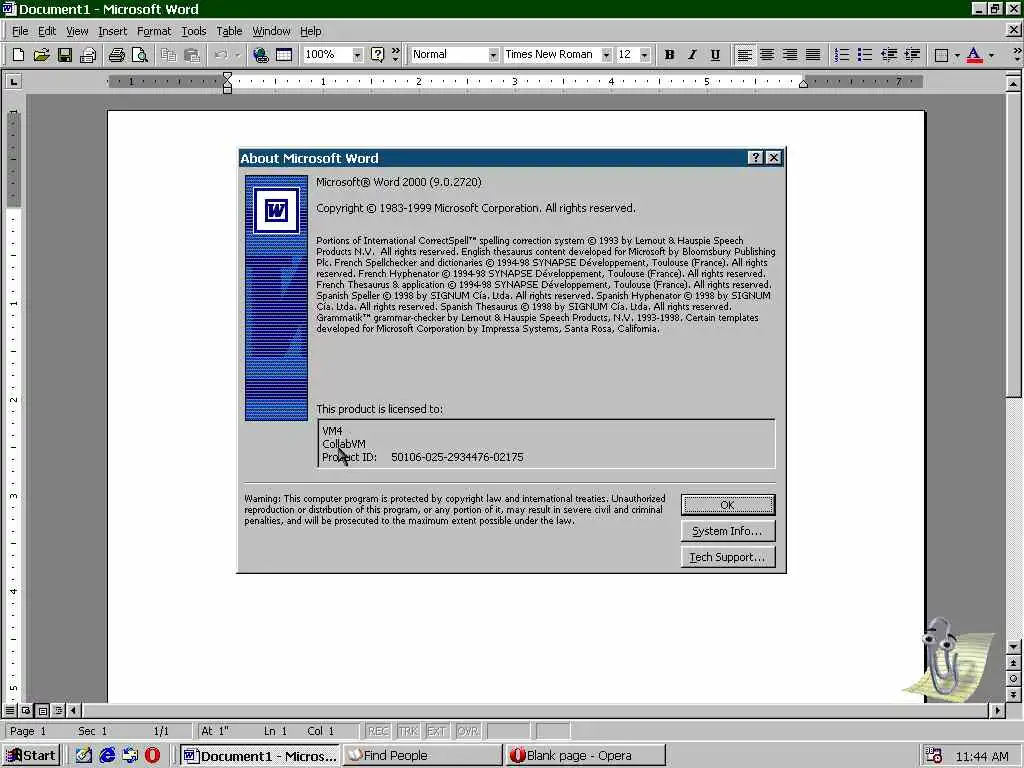The width and height of the screenshot is (1024, 768).
Task: Increase paragraph indent icon
Action: pos(912,55)
